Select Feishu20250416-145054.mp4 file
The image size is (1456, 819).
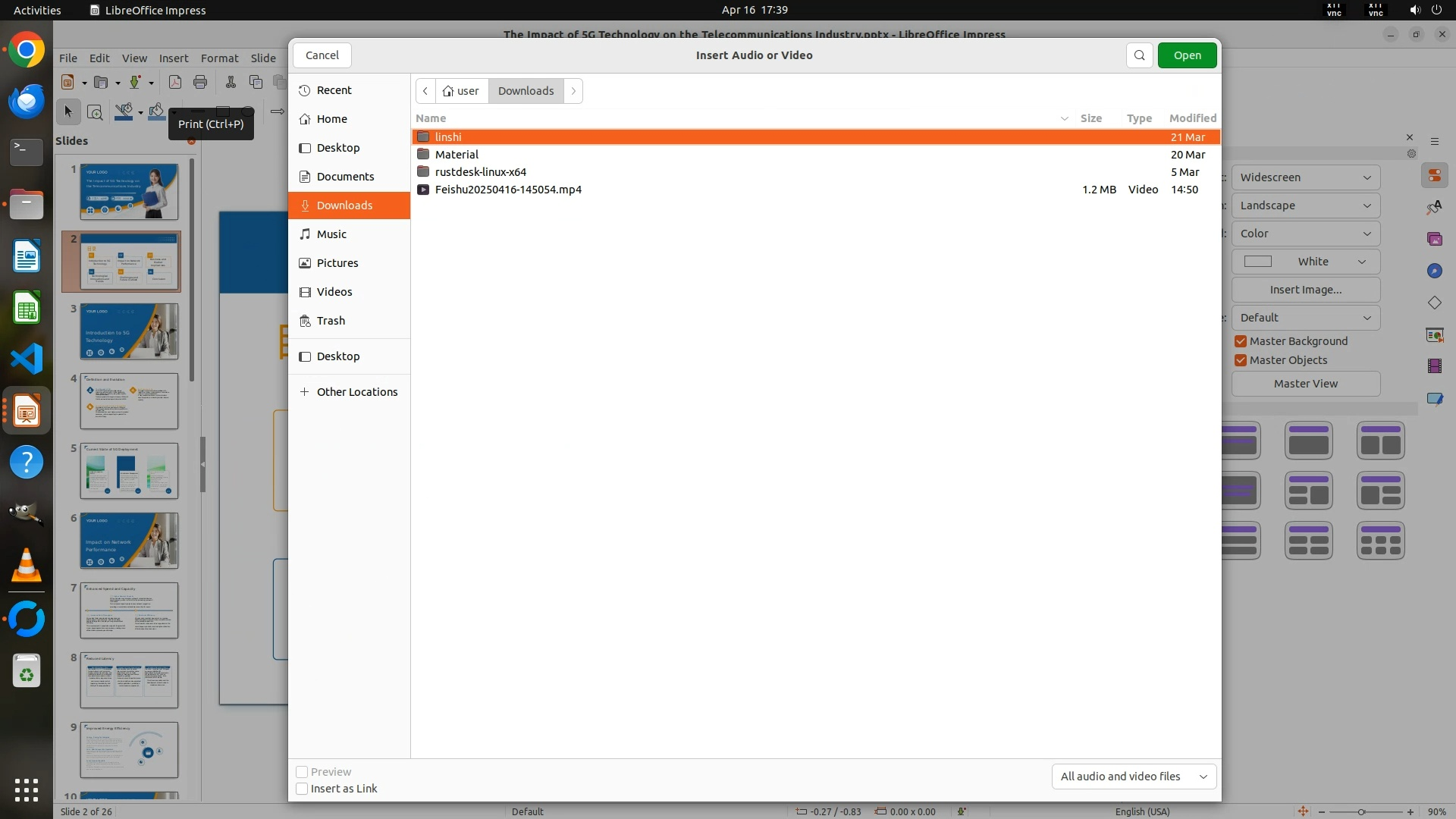[508, 190]
